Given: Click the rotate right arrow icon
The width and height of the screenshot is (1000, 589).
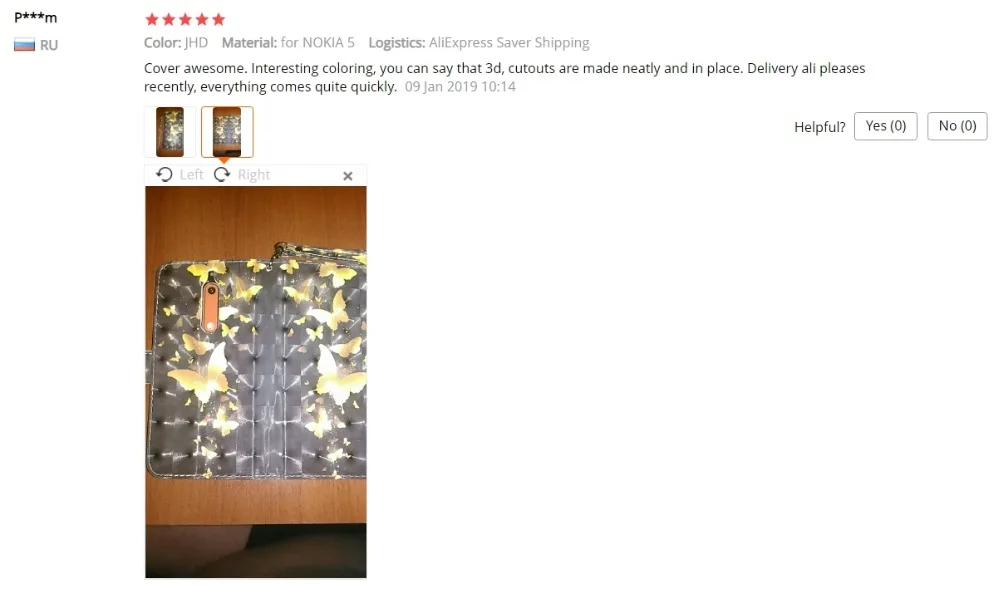Looking at the screenshot, I should (x=222, y=175).
